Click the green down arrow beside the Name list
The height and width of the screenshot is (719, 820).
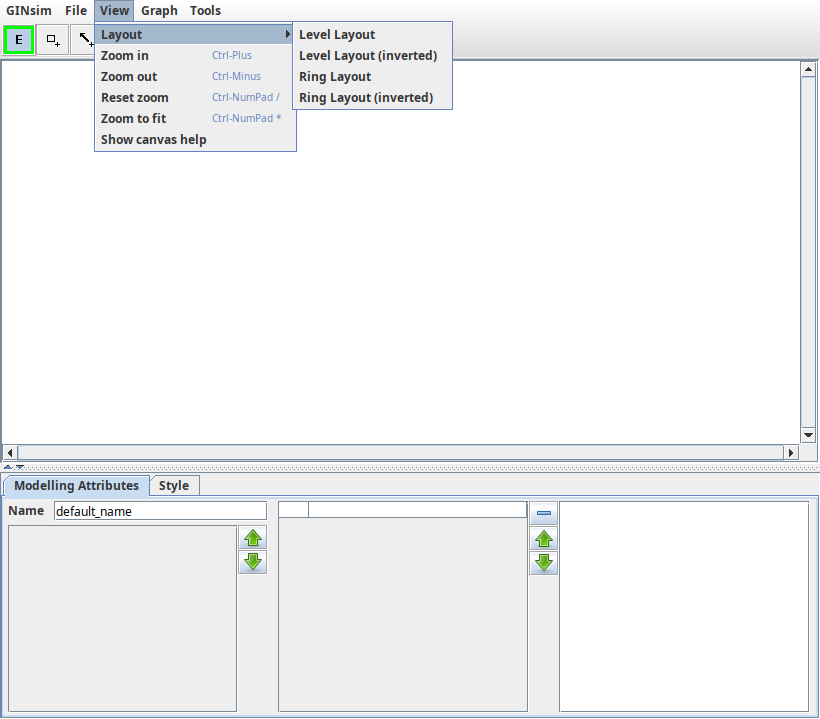click(253, 562)
